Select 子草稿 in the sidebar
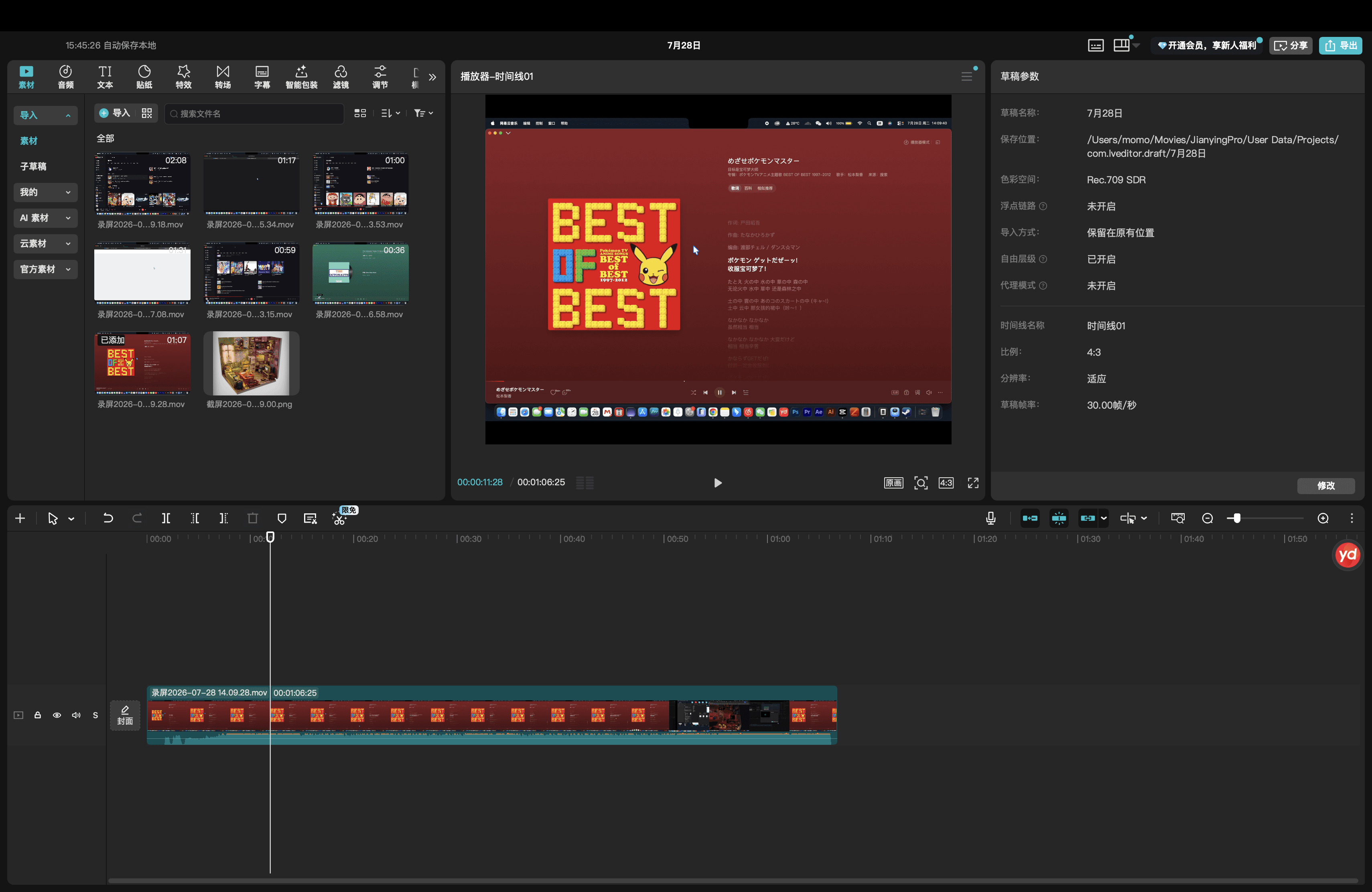This screenshot has width=1372, height=892. 33,166
